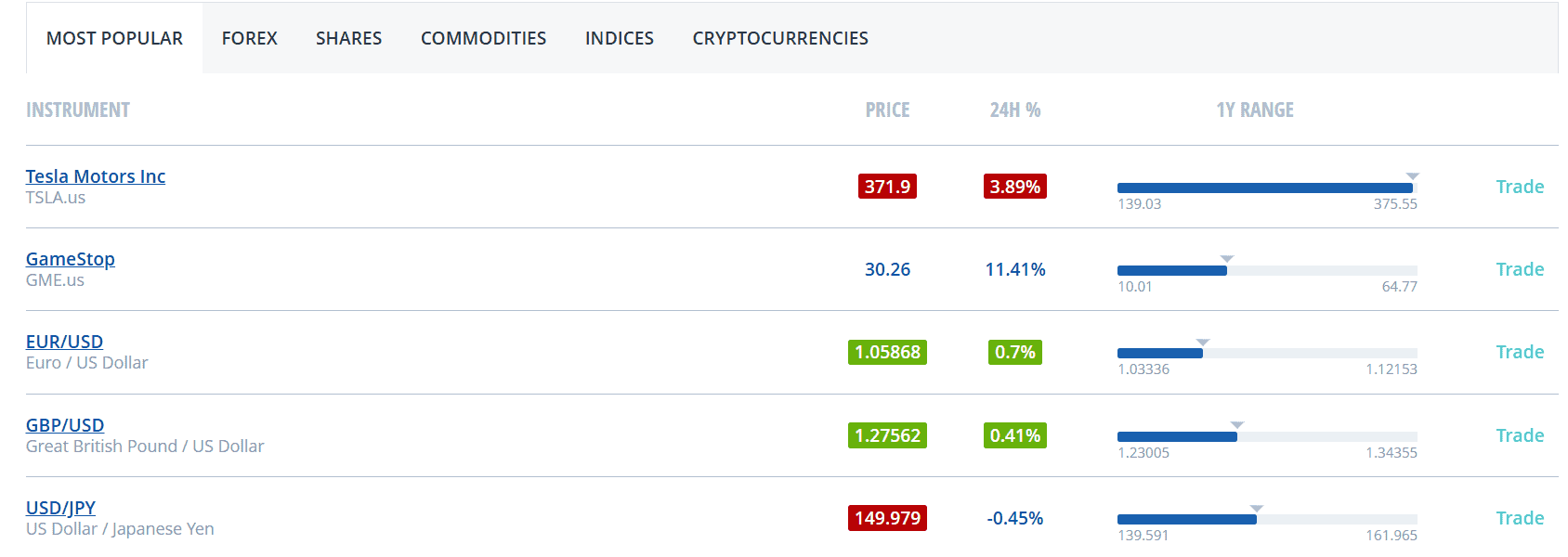The height and width of the screenshot is (557, 1568).
Task: Click Trade in the EUR/USD row
Action: pyautogui.click(x=1520, y=352)
